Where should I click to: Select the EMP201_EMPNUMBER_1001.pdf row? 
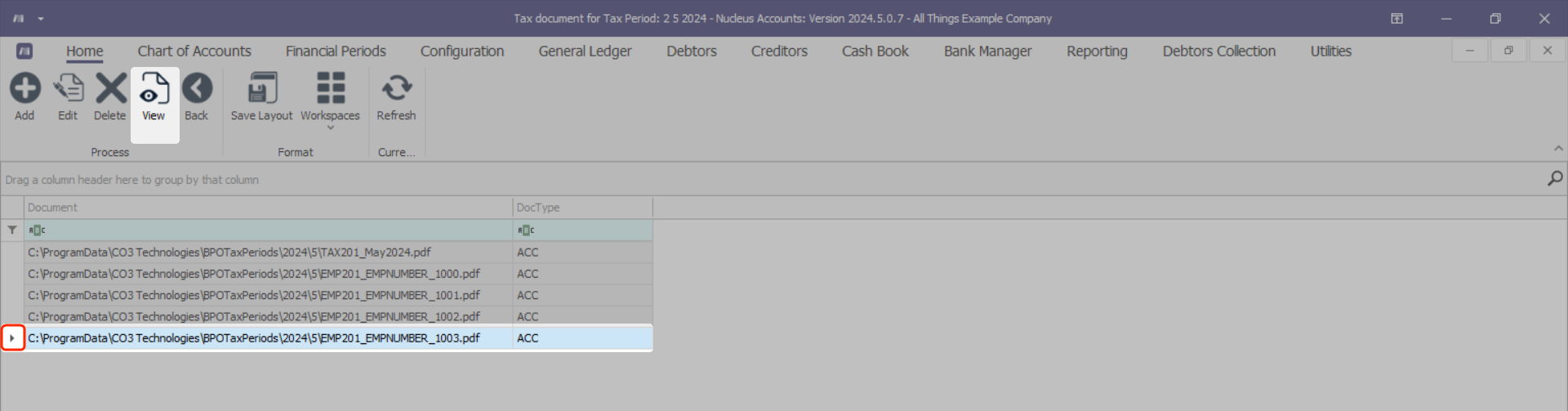click(338, 295)
